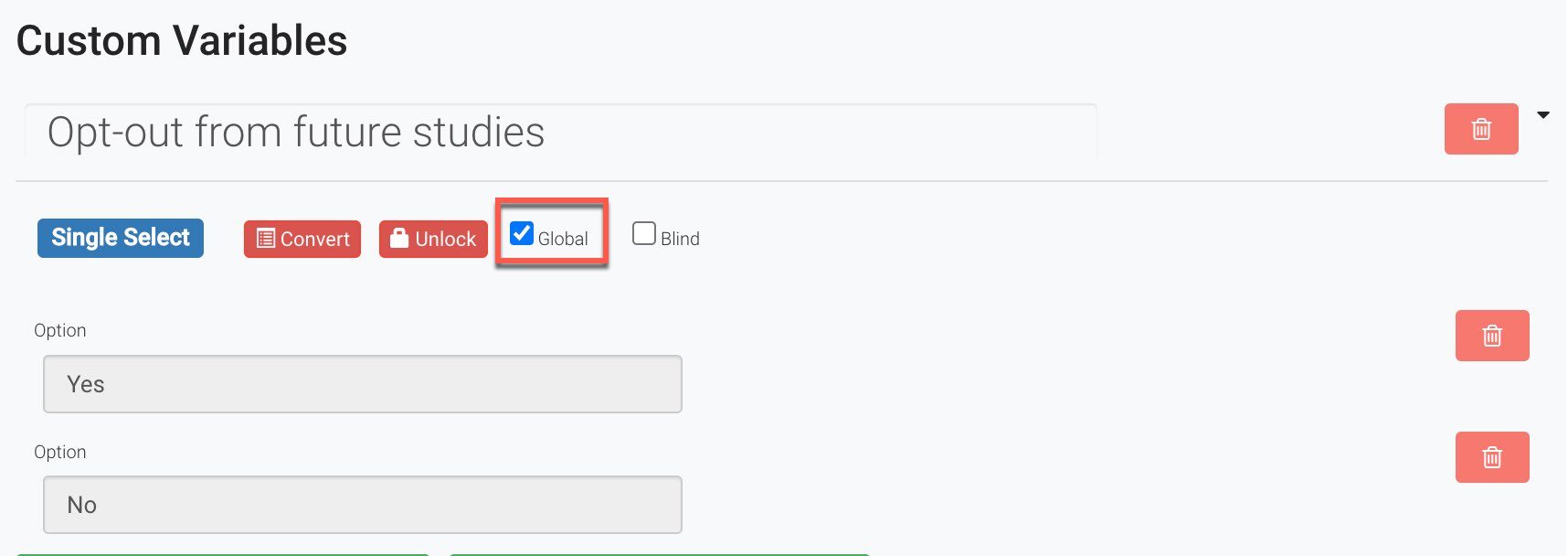Image resolution: width=1568 pixels, height=556 pixels.
Task: Click the variable name field
Action: point(560,132)
